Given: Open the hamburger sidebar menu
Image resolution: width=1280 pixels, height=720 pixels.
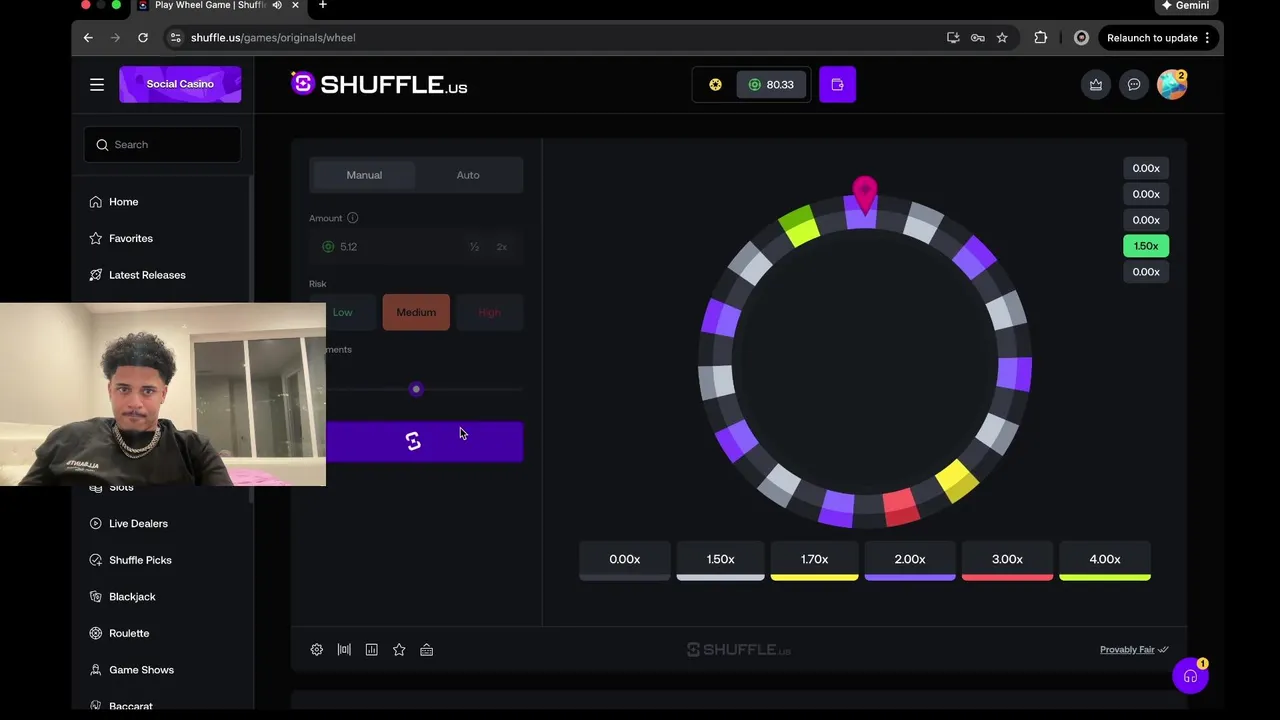Looking at the screenshot, I should click(x=97, y=85).
